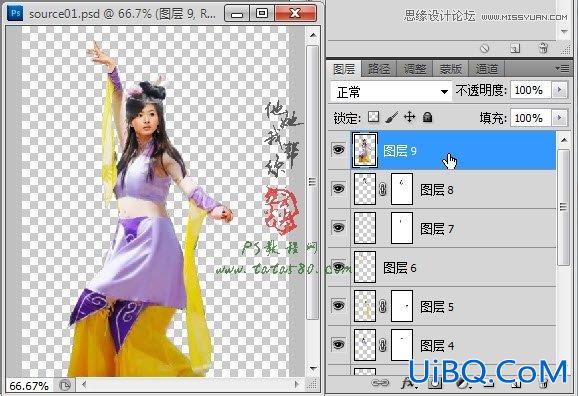Click document vertical scrollbar thumb
The image size is (578, 396).
pyautogui.click(x=313, y=182)
